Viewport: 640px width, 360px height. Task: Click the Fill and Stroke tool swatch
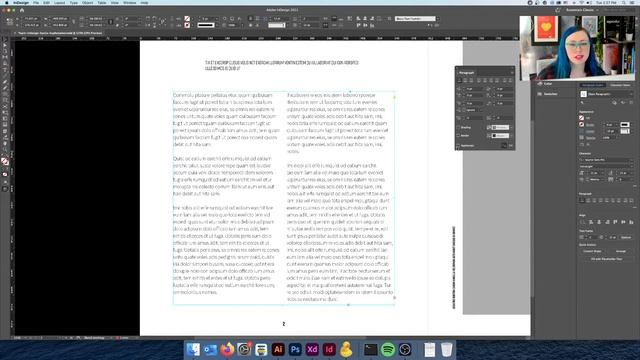5,162
